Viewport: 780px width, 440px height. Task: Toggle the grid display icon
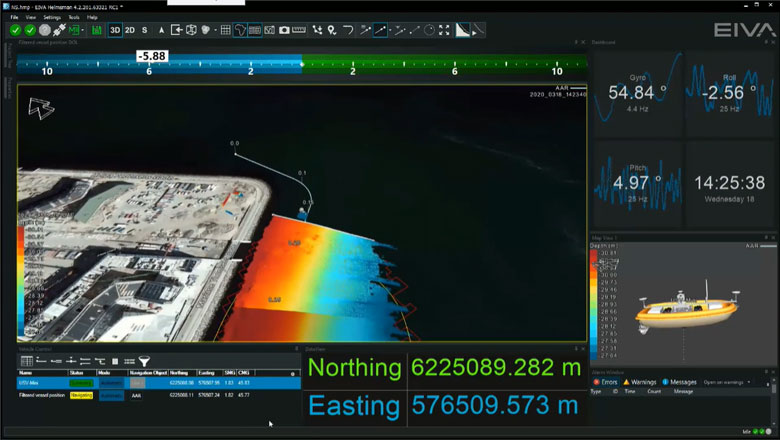coord(225,30)
